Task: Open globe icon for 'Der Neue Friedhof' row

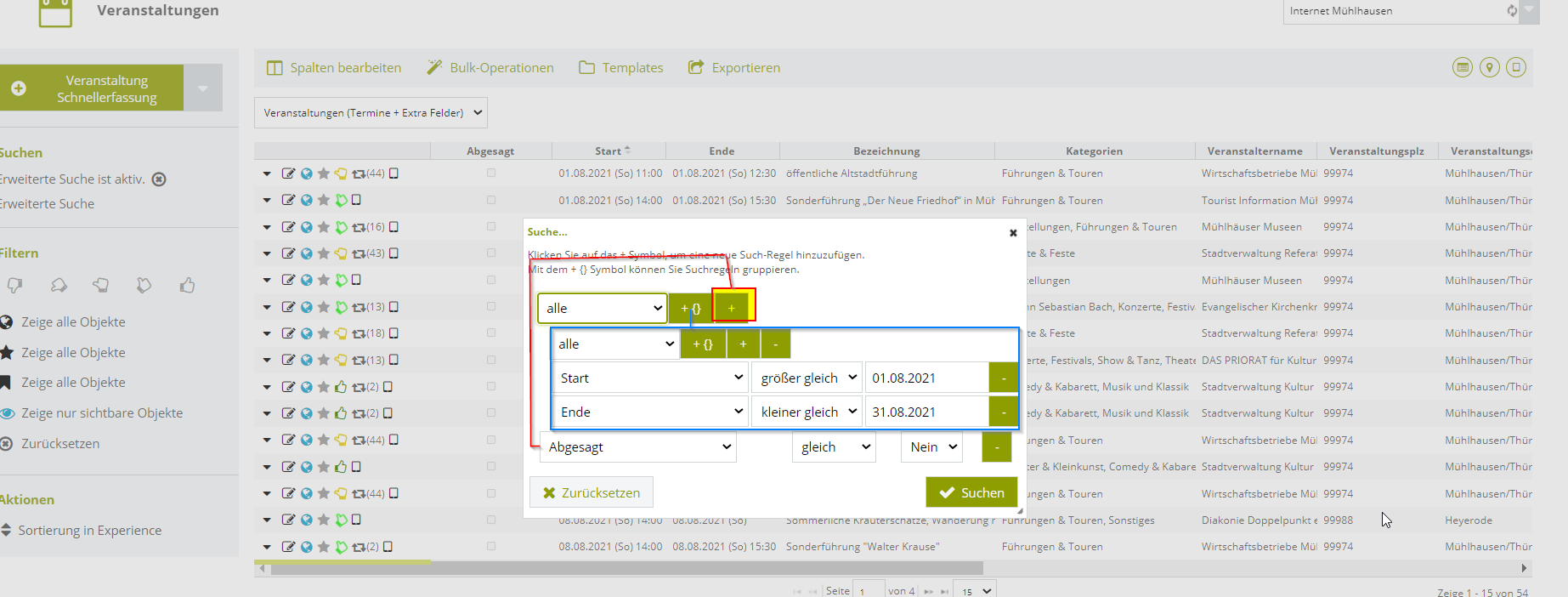Action: 306,200
